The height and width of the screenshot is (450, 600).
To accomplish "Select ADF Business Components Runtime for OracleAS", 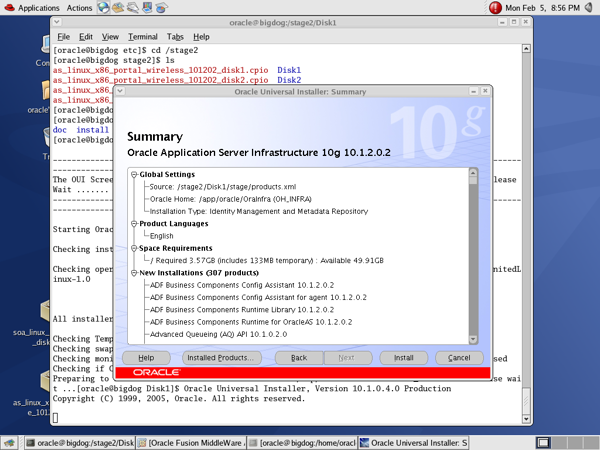I will 251,322.
